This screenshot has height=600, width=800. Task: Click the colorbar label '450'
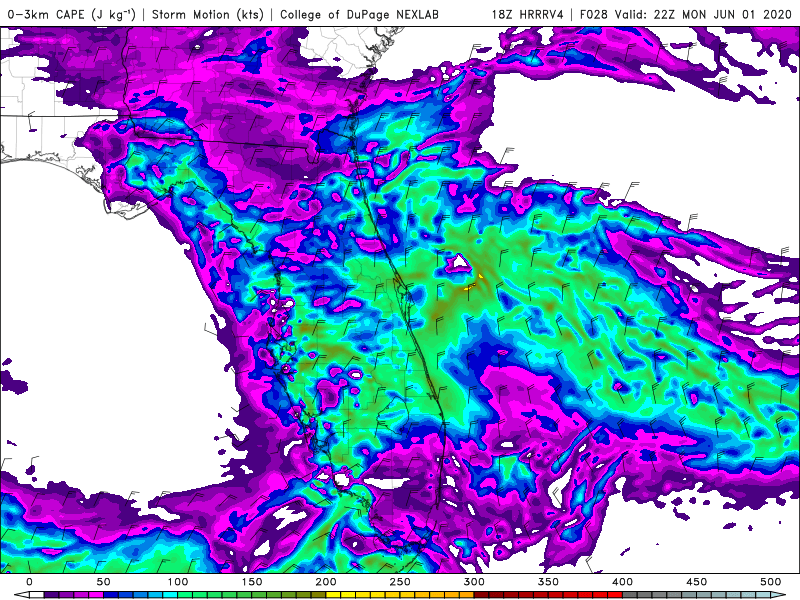click(x=696, y=582)
